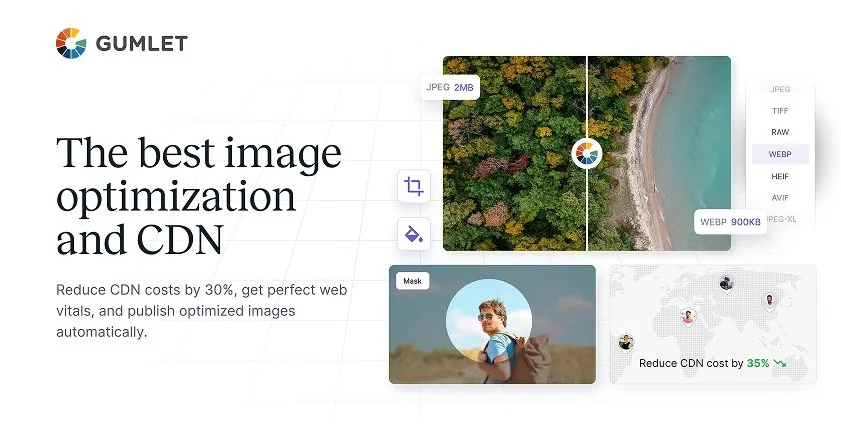Click the GUMLET brand name text
Image resolution: width=841 pixels, height=440 pixels.
[142, 43]
